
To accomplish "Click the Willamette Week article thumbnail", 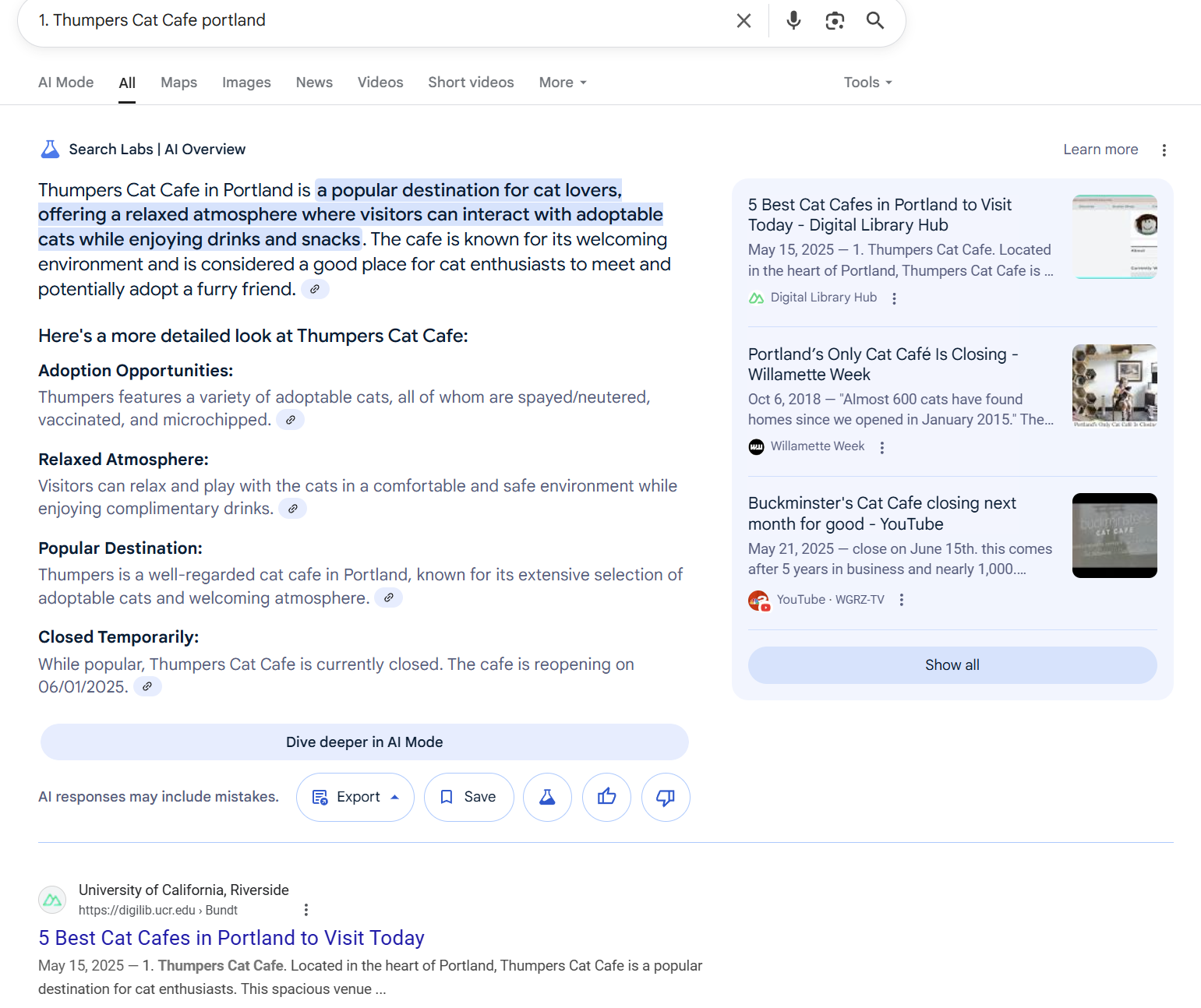I will 1114,386.
